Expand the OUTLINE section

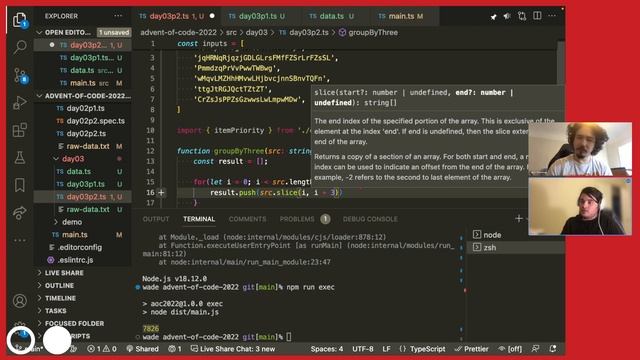point(59,285)
